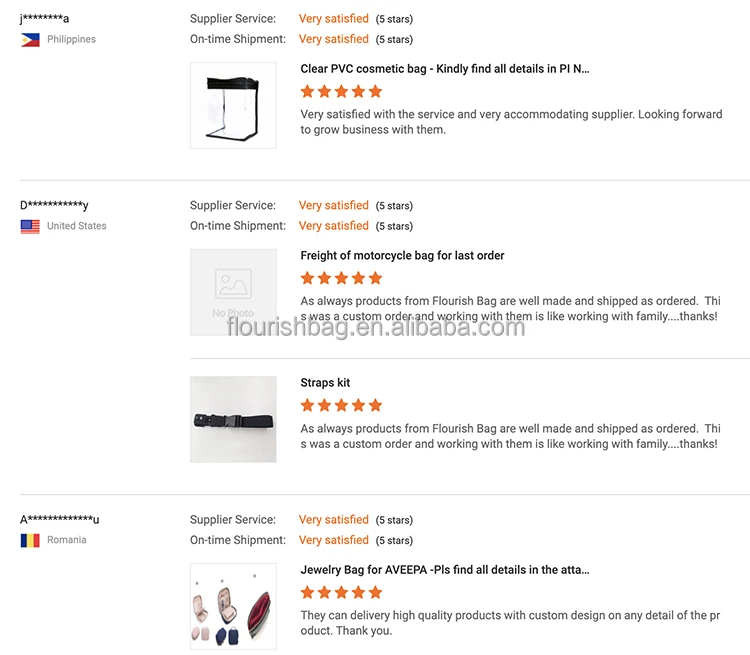Click star rating under Jewelry Bag for AVEEPA
Image resolution: width=750 pixels, height=655 pixels.
[341, 592]
